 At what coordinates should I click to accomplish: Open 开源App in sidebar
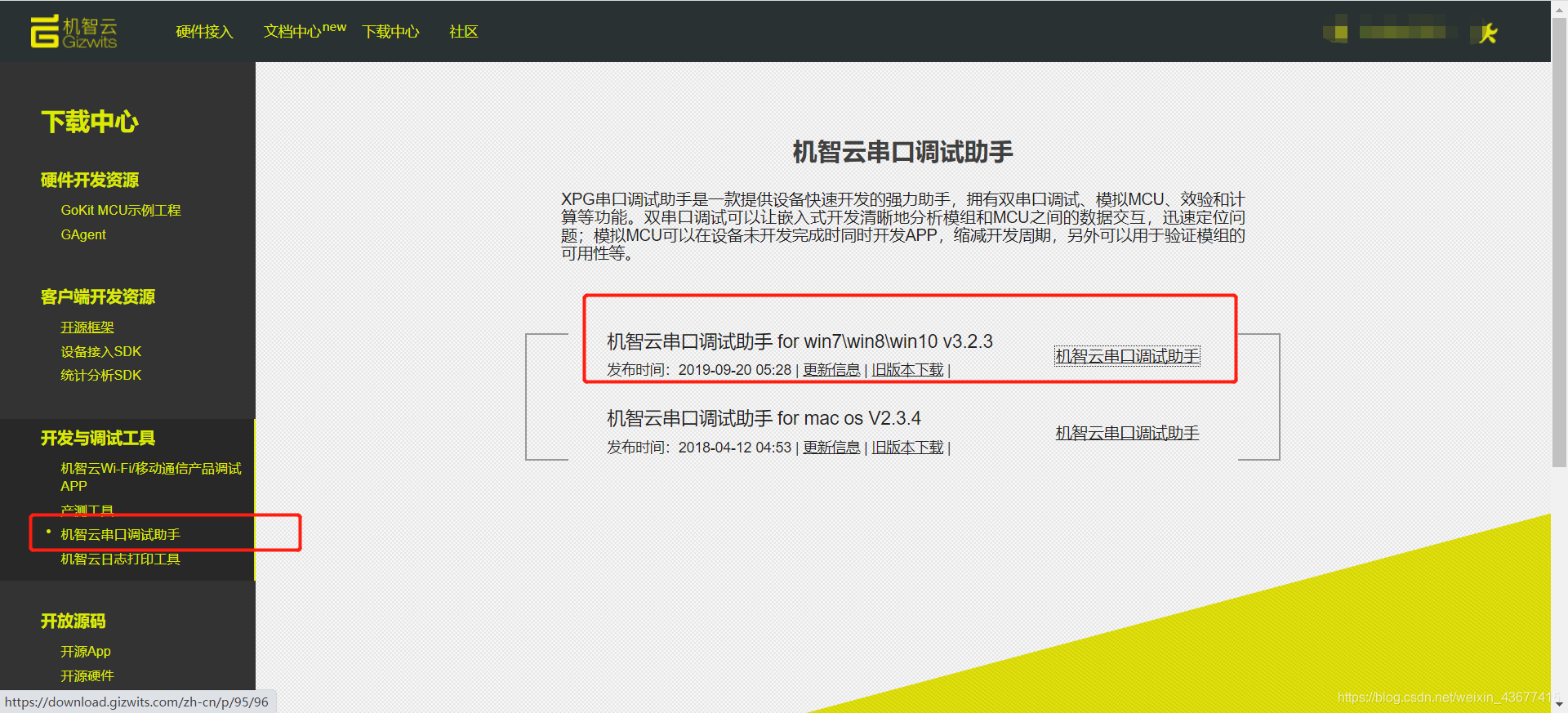click(x=86, y=652)
